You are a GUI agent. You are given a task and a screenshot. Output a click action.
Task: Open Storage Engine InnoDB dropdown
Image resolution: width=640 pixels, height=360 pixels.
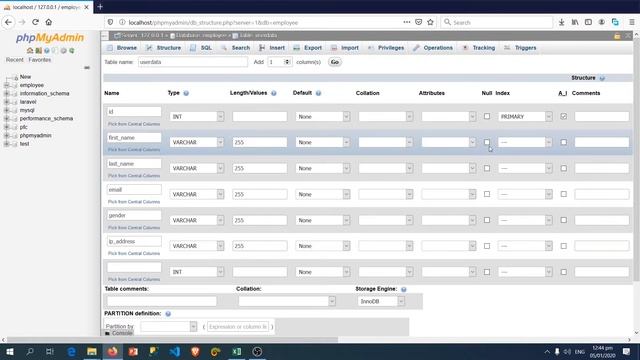(381, 301)
